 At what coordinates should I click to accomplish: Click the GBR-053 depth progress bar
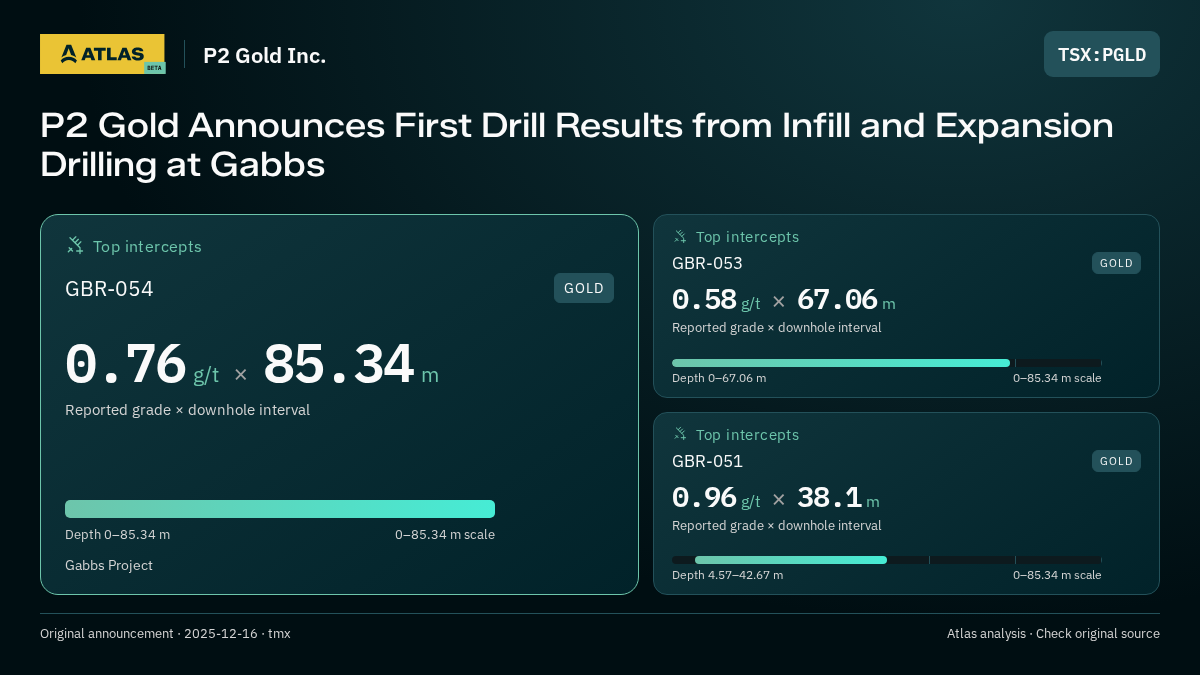click(887, 363)
